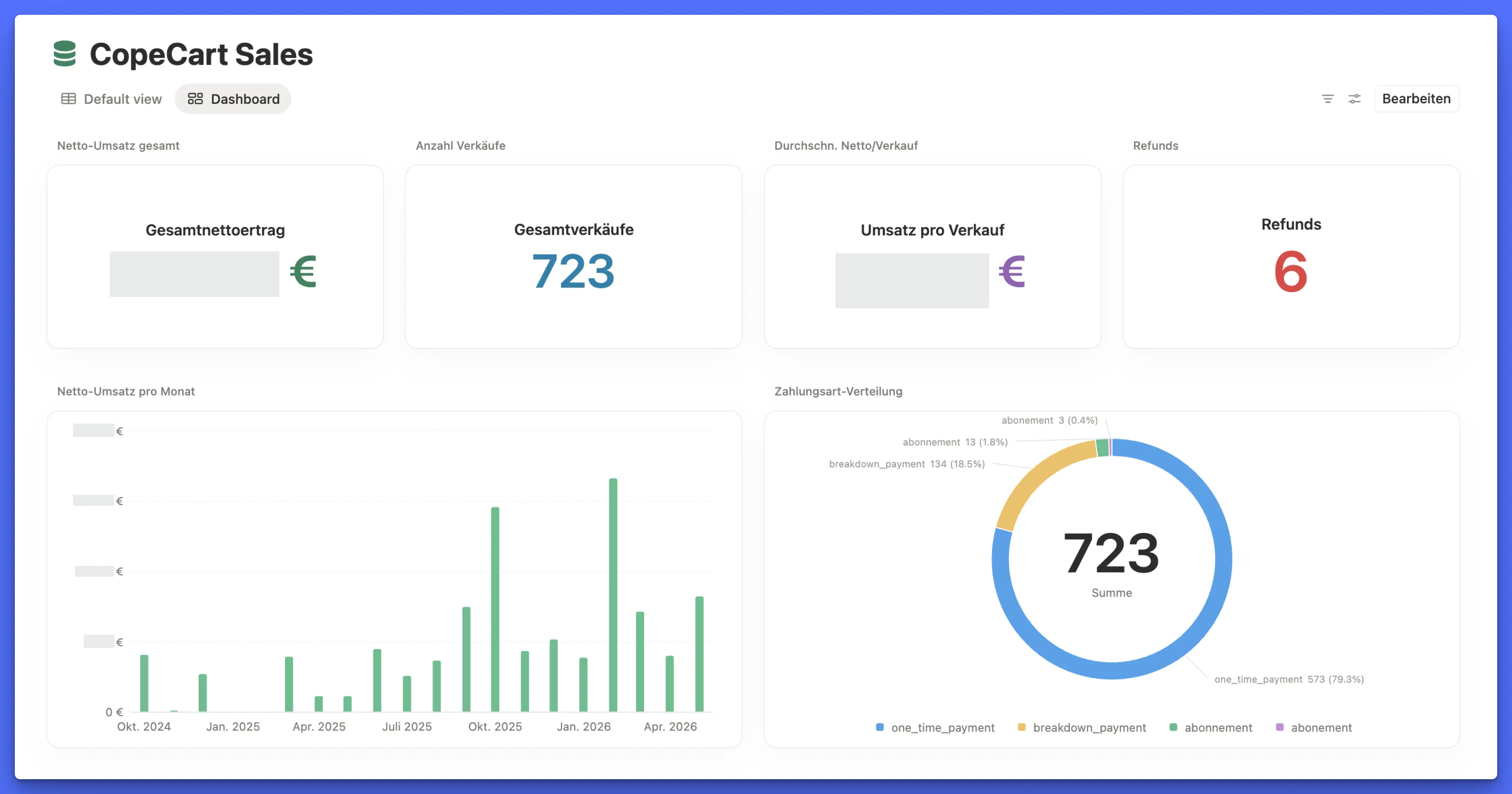The width and height of the screenshot is (1512, 794).
Task: Click the breakdown_payment legend label
Action: click(1090, 728)
